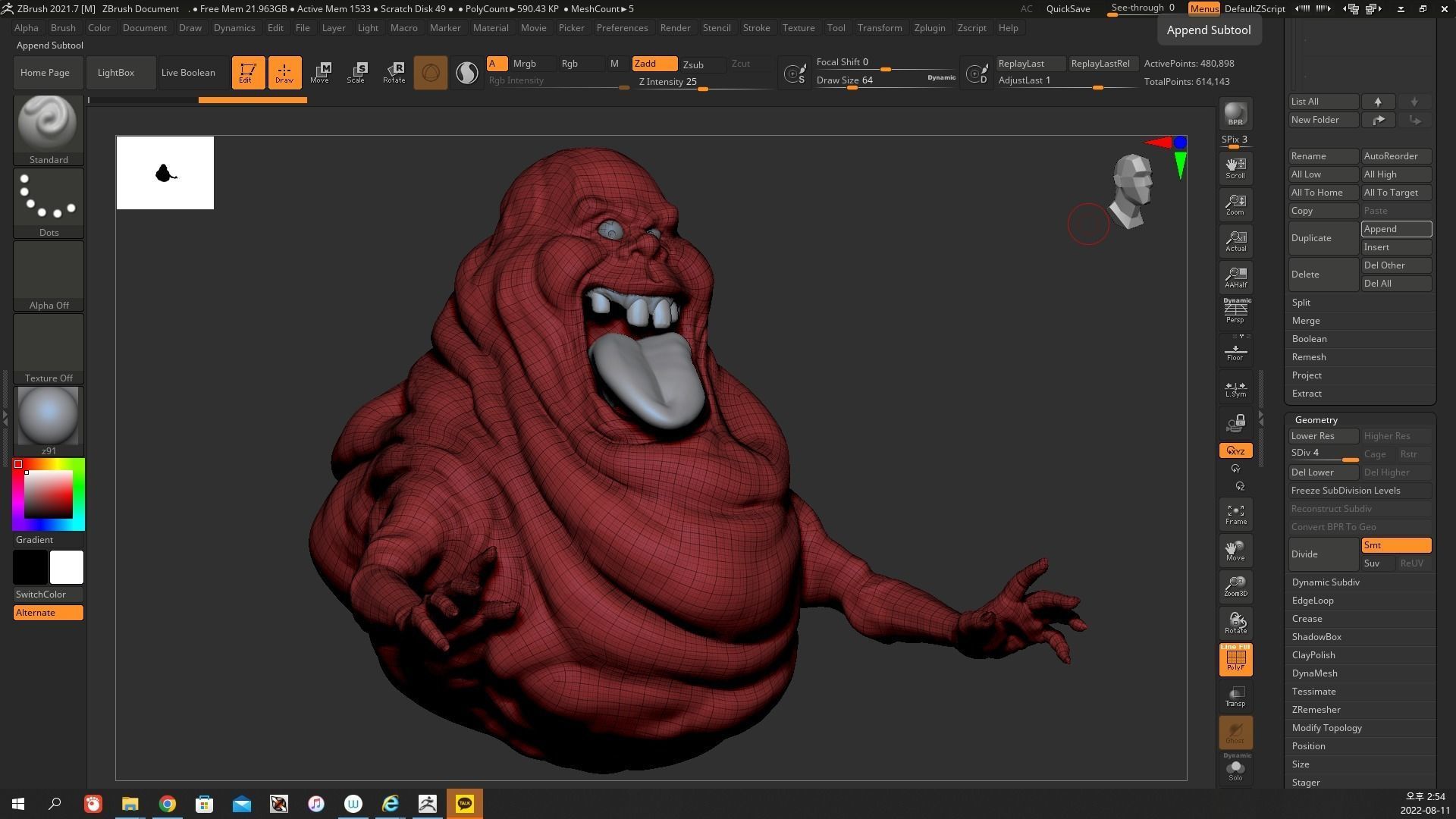1456x819 pixels.
Task: Select the Edit mode icon
Action: click(248, 73)
